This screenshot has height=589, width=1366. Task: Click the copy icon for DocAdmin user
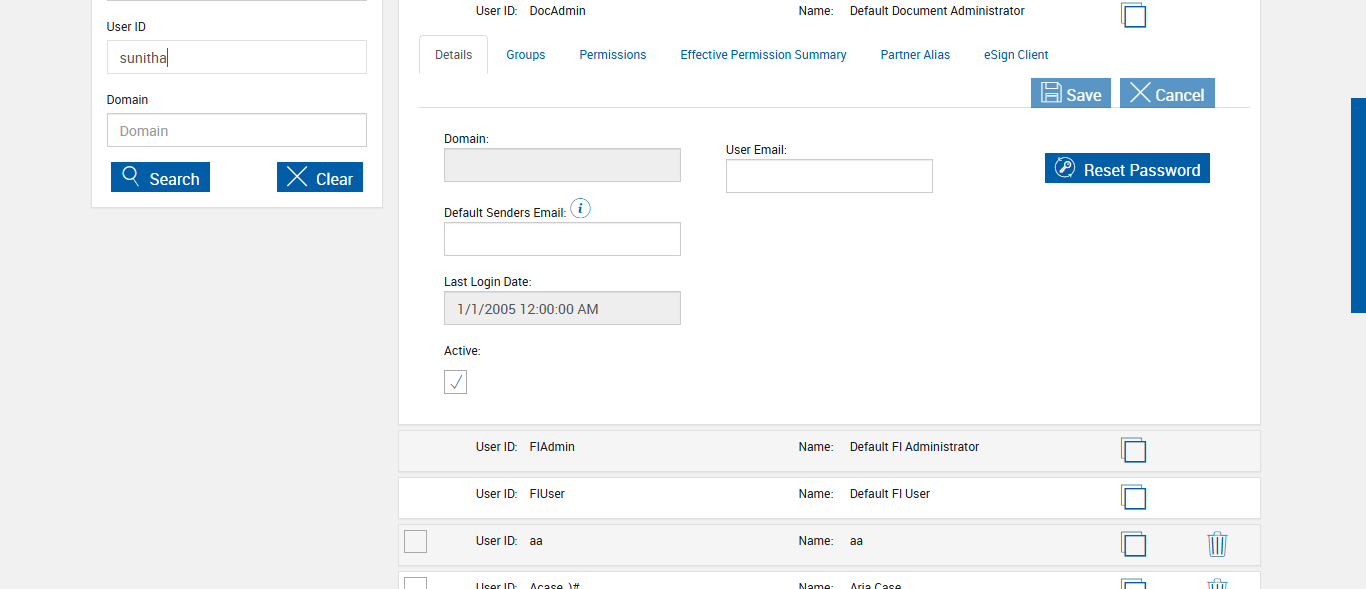tap(1133, 15)
